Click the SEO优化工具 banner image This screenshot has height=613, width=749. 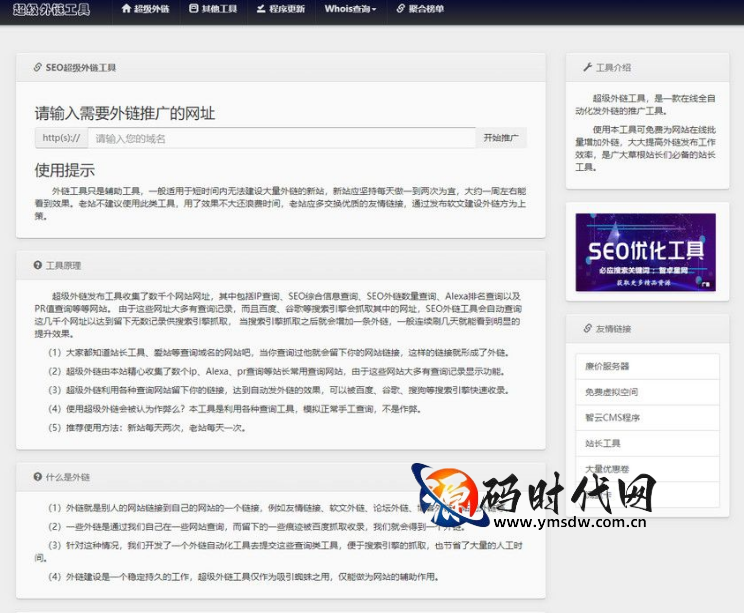coord(645,252)
